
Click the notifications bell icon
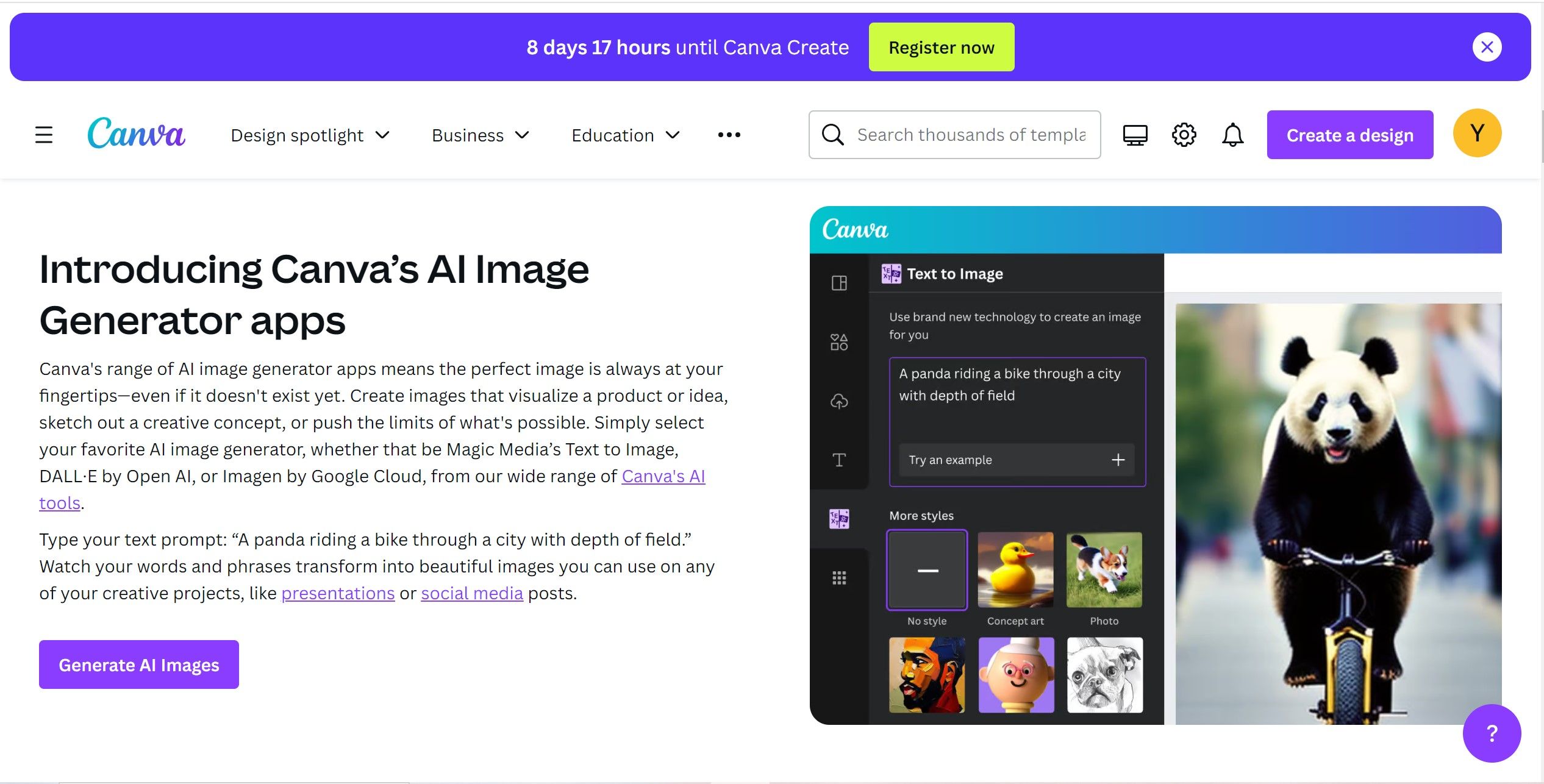click(1232, 134)
